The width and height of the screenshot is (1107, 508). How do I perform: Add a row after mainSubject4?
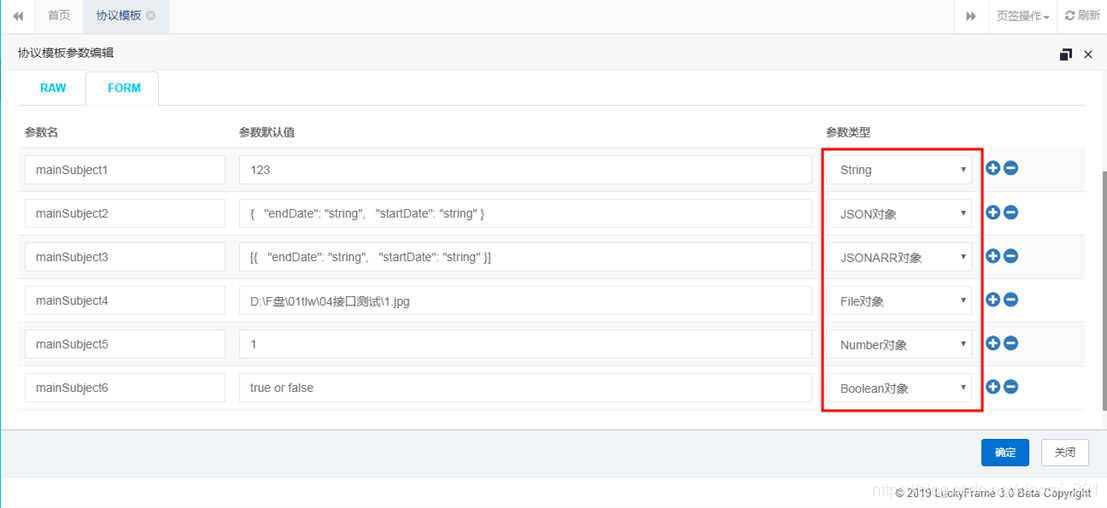993,300
